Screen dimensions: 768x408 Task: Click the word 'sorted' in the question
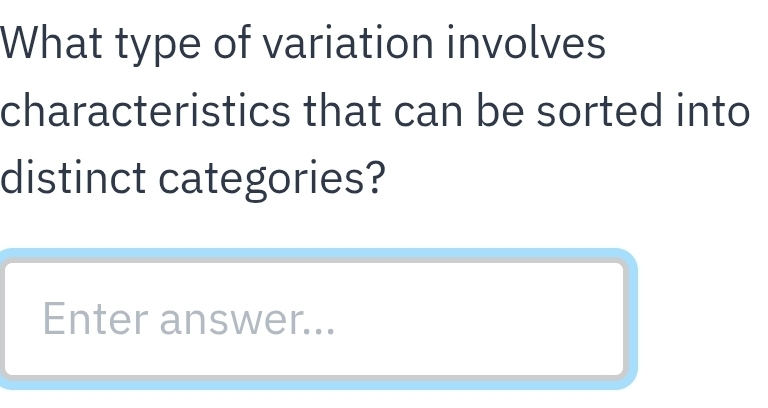pyautogui.click(x=600, y=111)
